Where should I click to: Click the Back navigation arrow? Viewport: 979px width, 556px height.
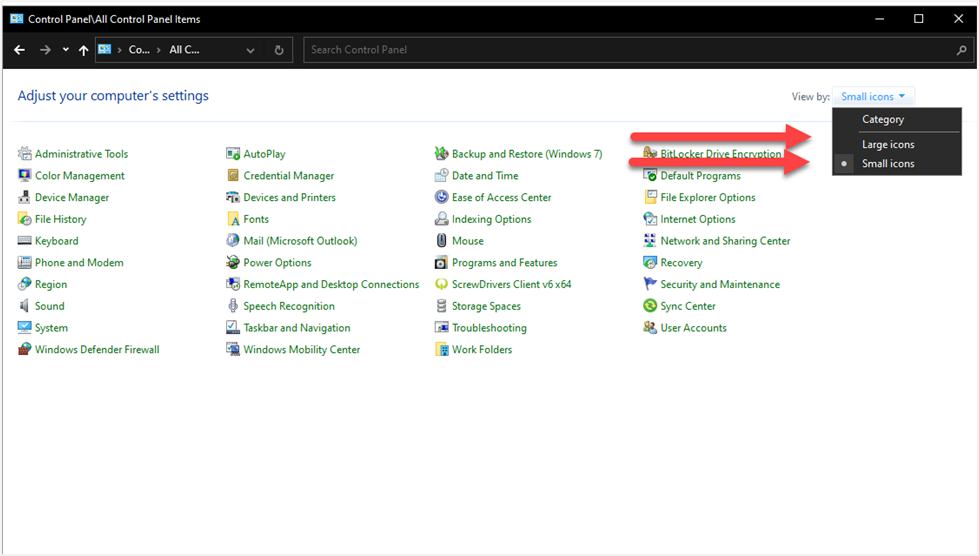tap(19, 50)
